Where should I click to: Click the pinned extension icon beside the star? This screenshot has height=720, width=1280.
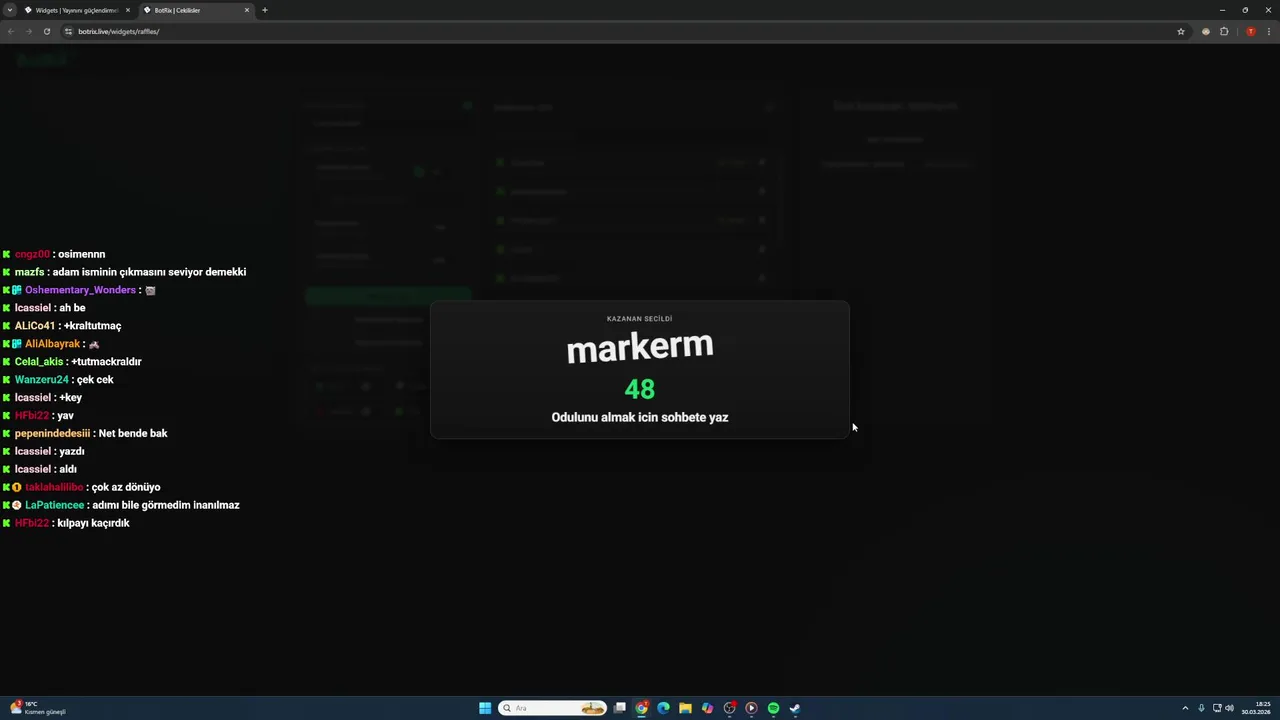click(1206, 31)
